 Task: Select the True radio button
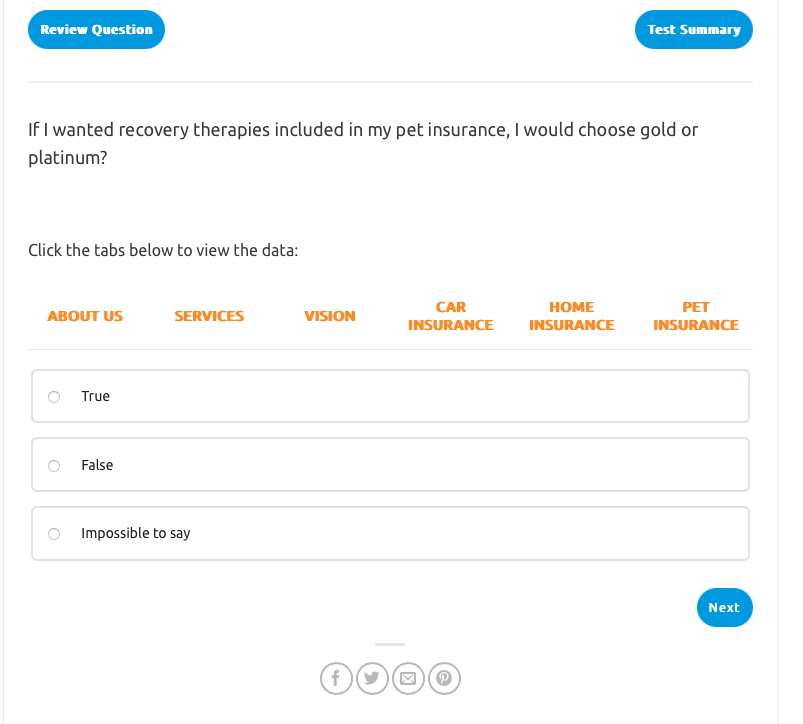tap(54, 397)
